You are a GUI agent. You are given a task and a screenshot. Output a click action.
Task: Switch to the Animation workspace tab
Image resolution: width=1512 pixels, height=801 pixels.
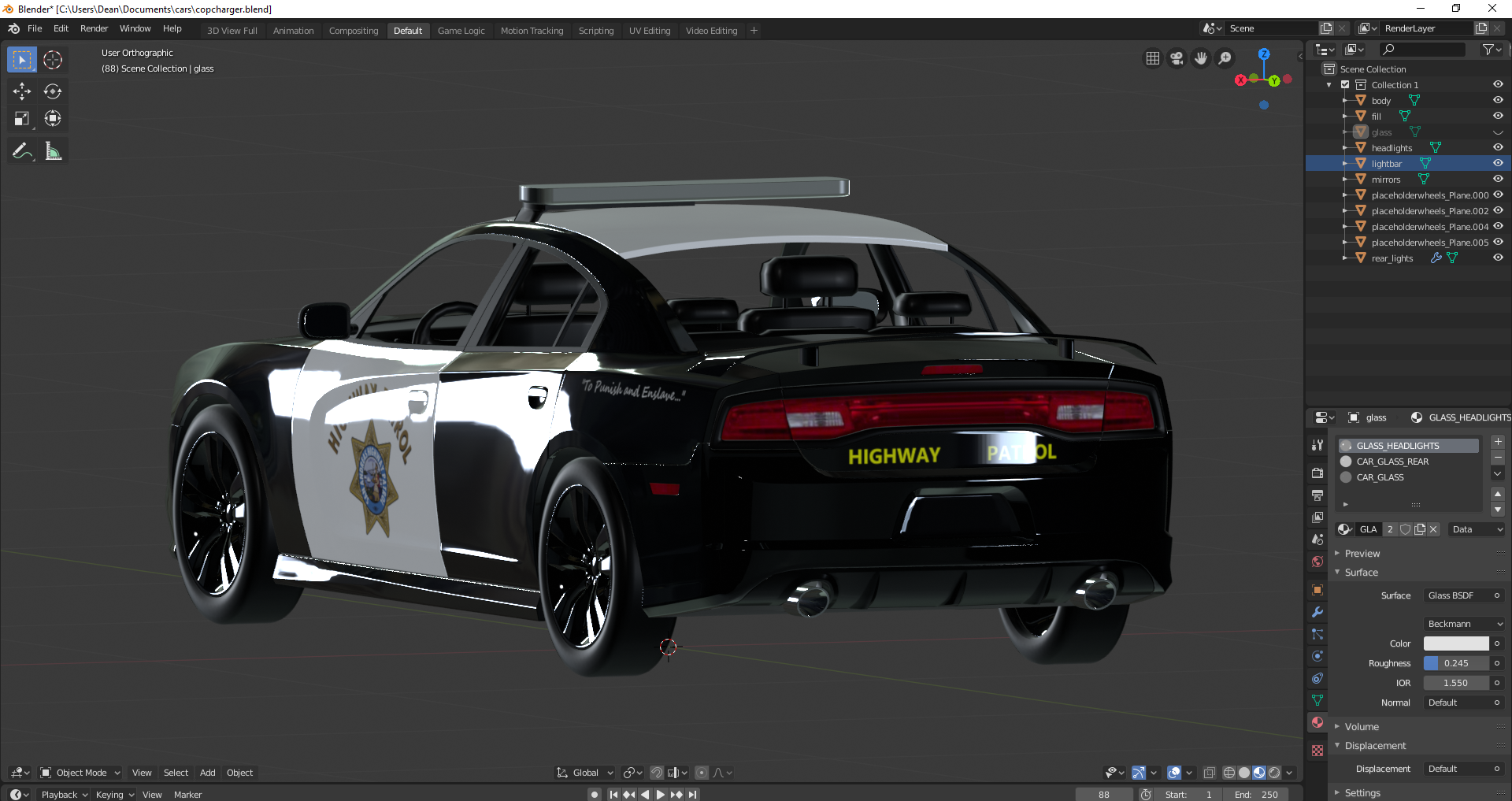293,31
